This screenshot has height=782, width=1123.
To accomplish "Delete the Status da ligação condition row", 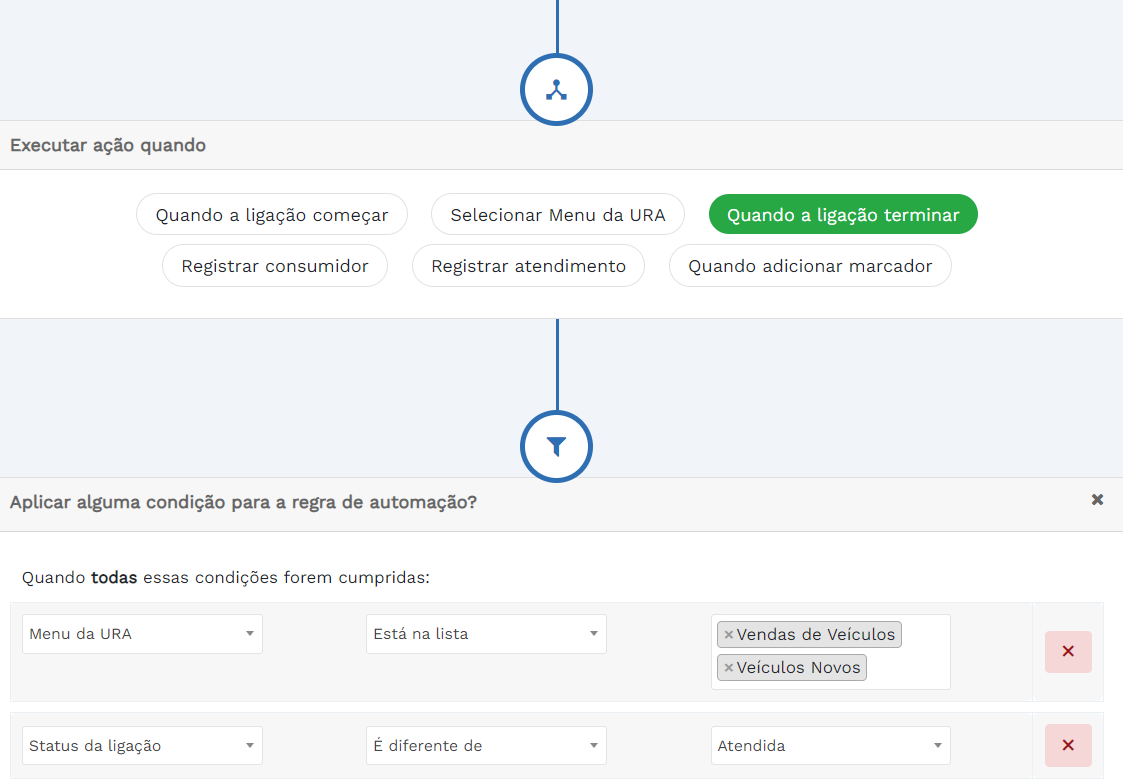I will 1068,746.
